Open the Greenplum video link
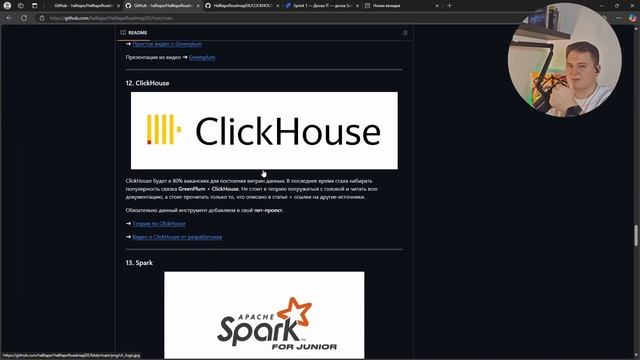The height and width of the screenshot is (360, 640). click(x=167, y=44)
